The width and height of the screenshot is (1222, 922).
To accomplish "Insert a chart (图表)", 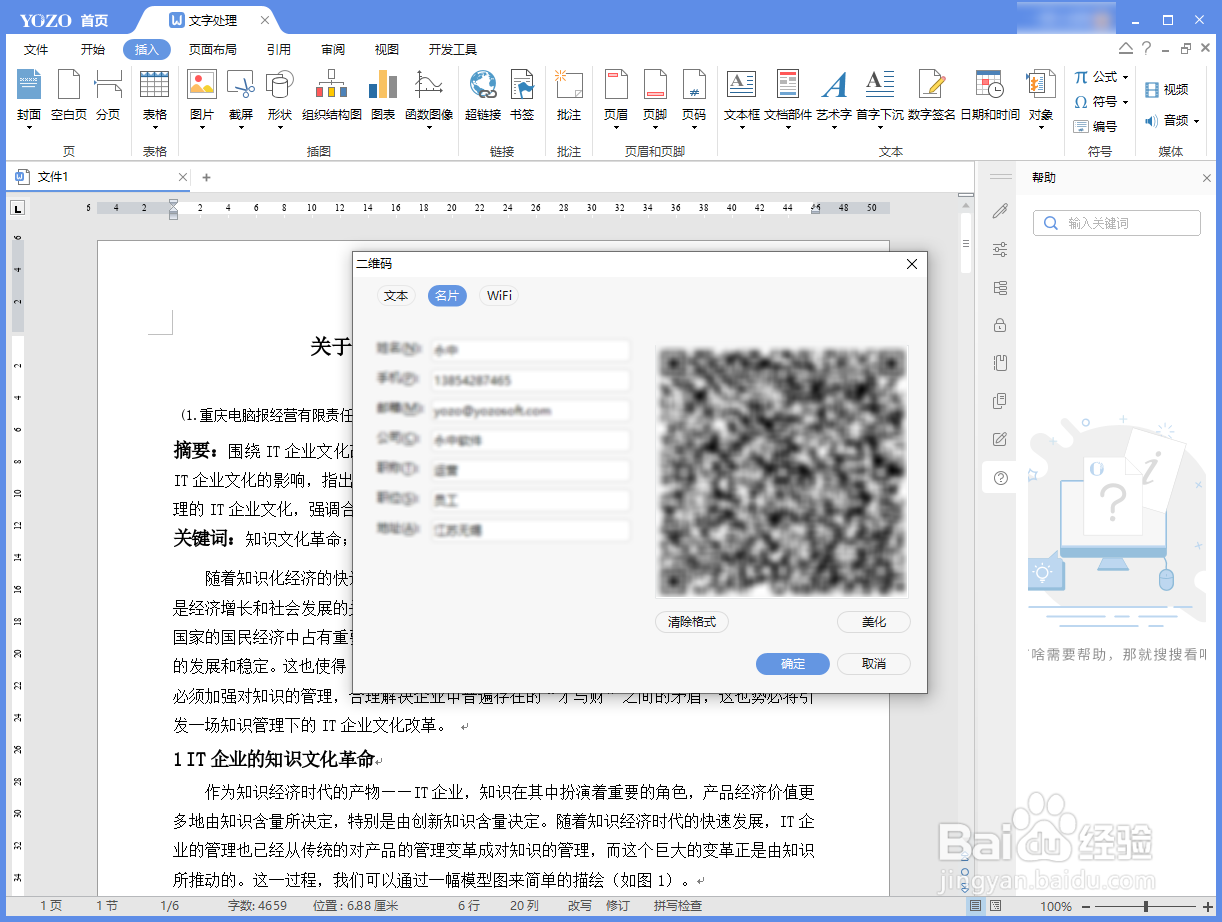I will (383, 97).
